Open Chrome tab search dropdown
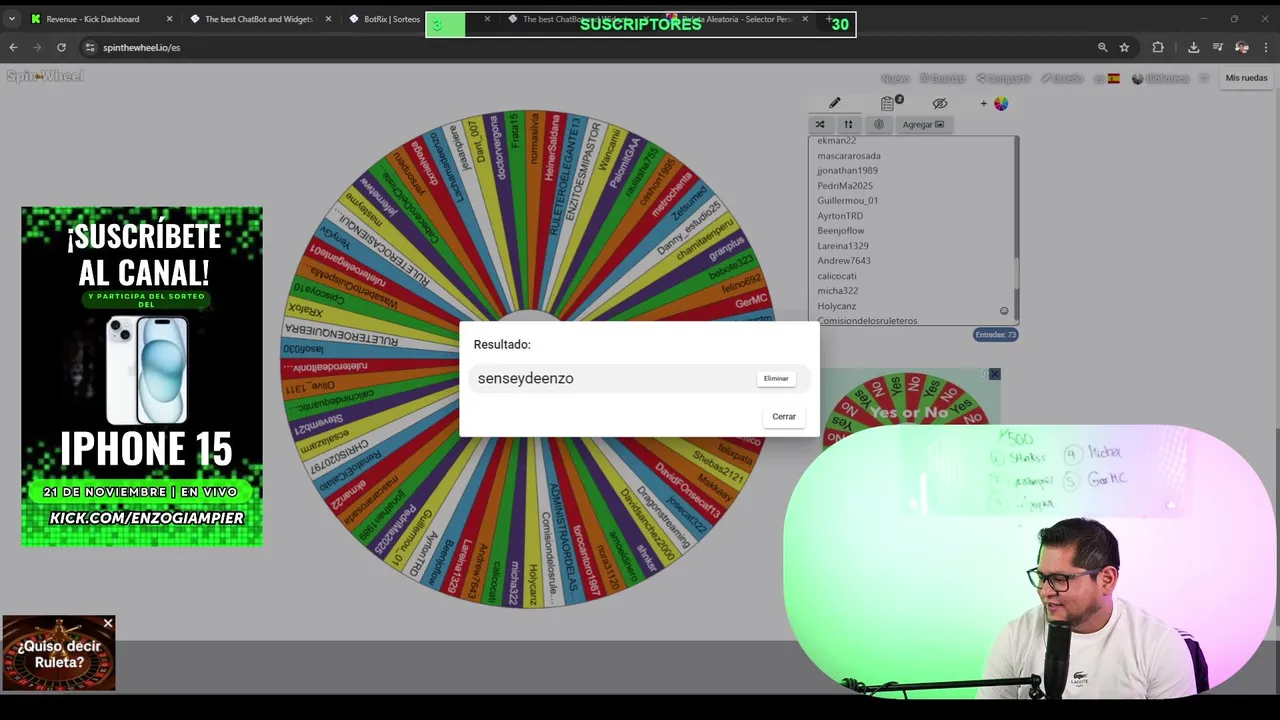1280x720 pixels. pos(12,19)
